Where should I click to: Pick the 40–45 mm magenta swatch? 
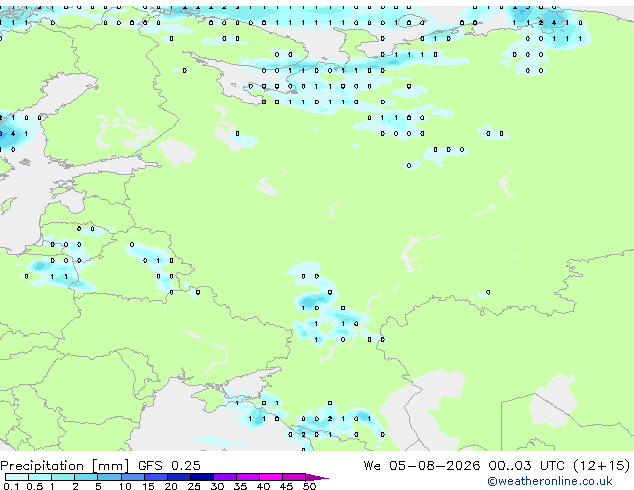point(271,477)
